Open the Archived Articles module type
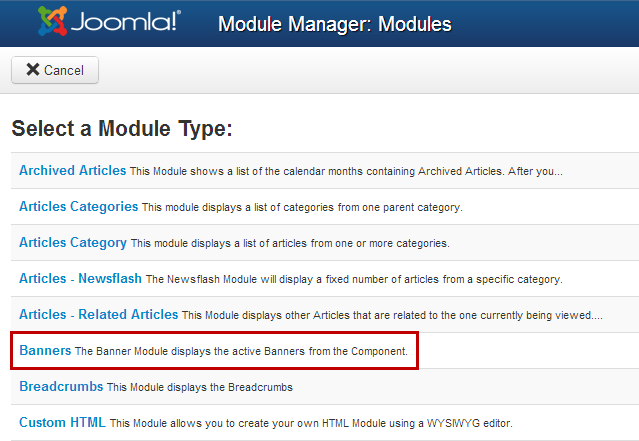Screen dimensions: 639x441 73,170
